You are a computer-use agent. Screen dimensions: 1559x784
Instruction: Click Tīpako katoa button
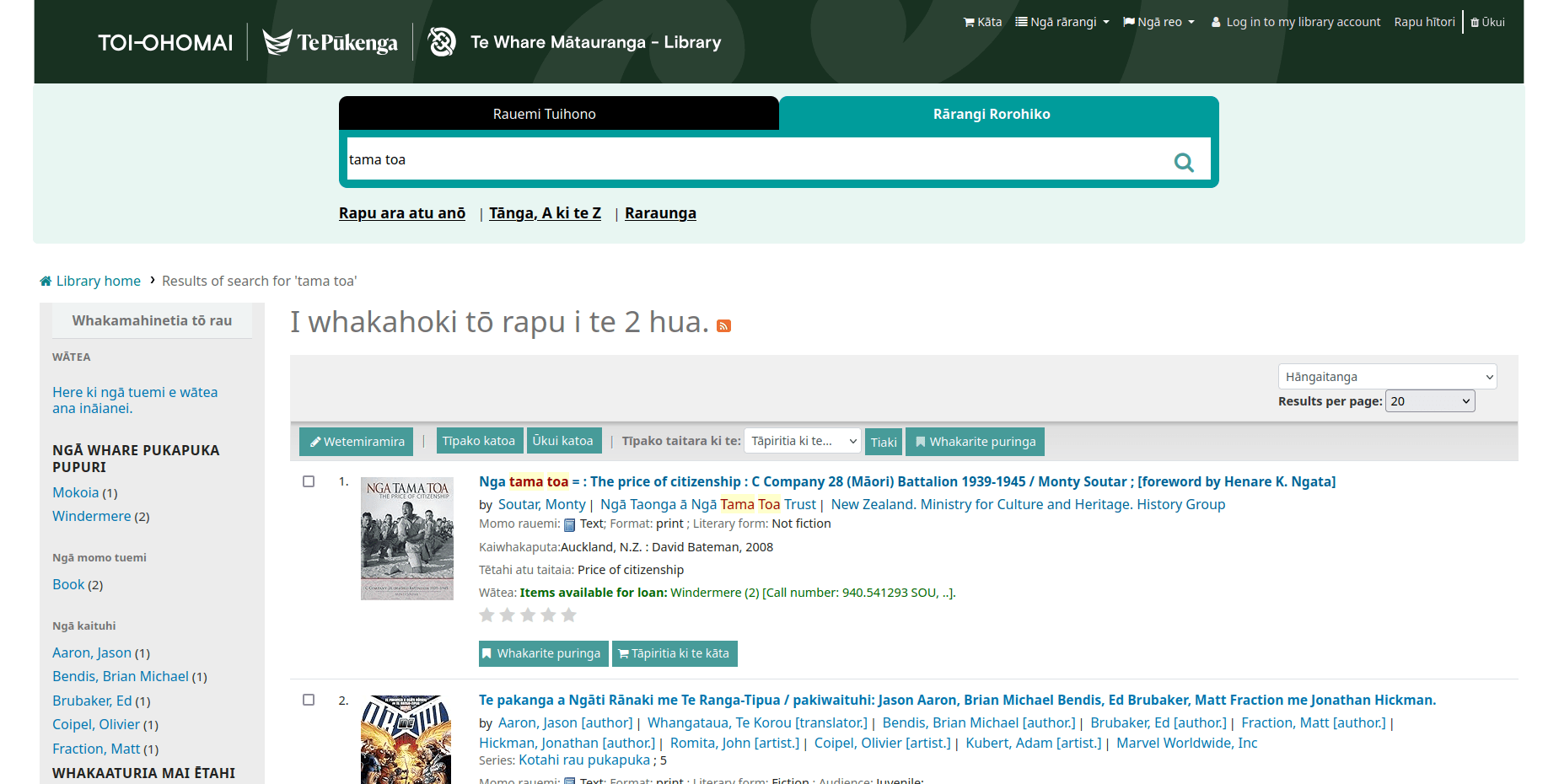click(x=479, y=441)
